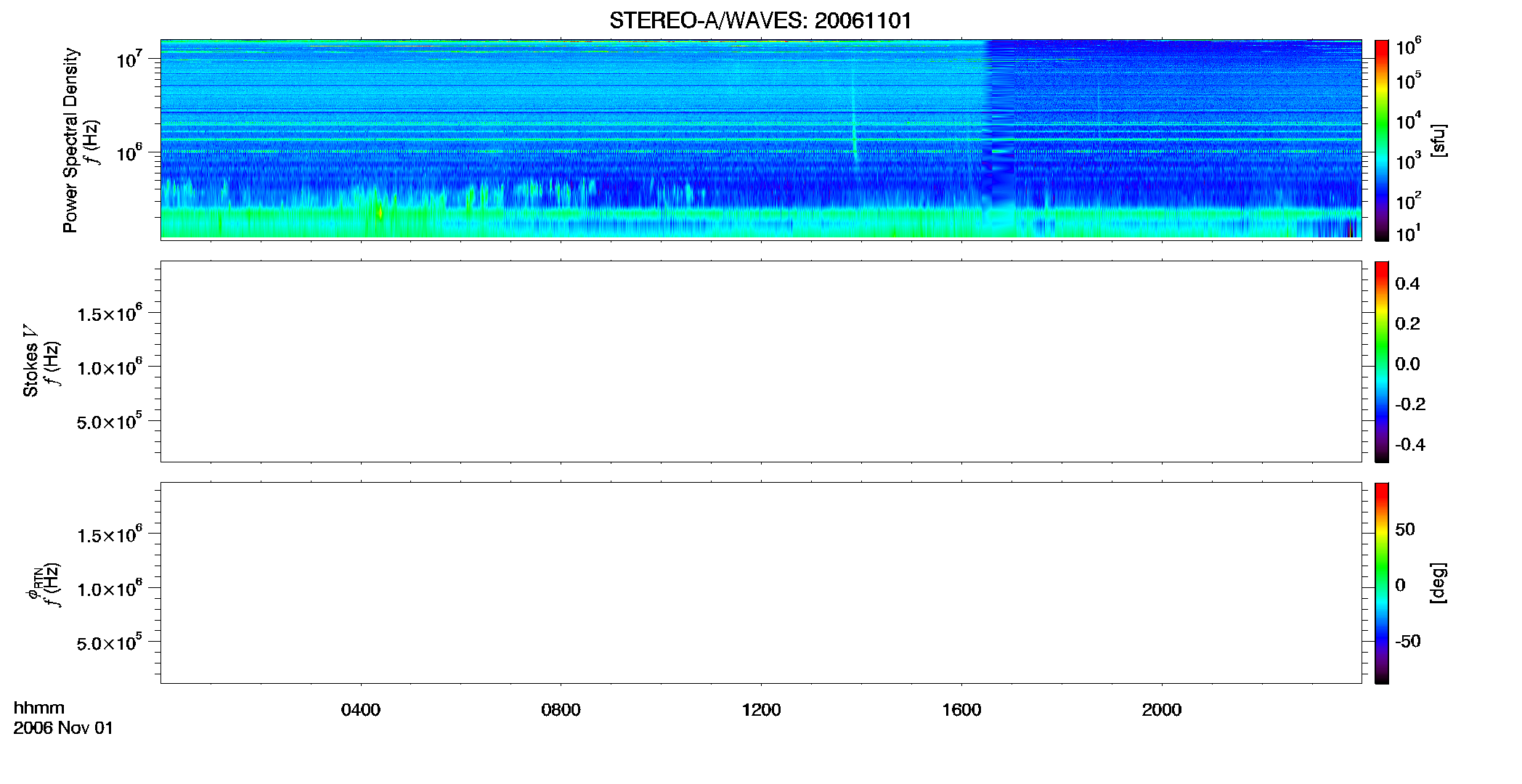Image resolution: width=1522 pixels, height=784 pixels.
Task: Click the 1200 time tick label
Action: tap(761, 710)
